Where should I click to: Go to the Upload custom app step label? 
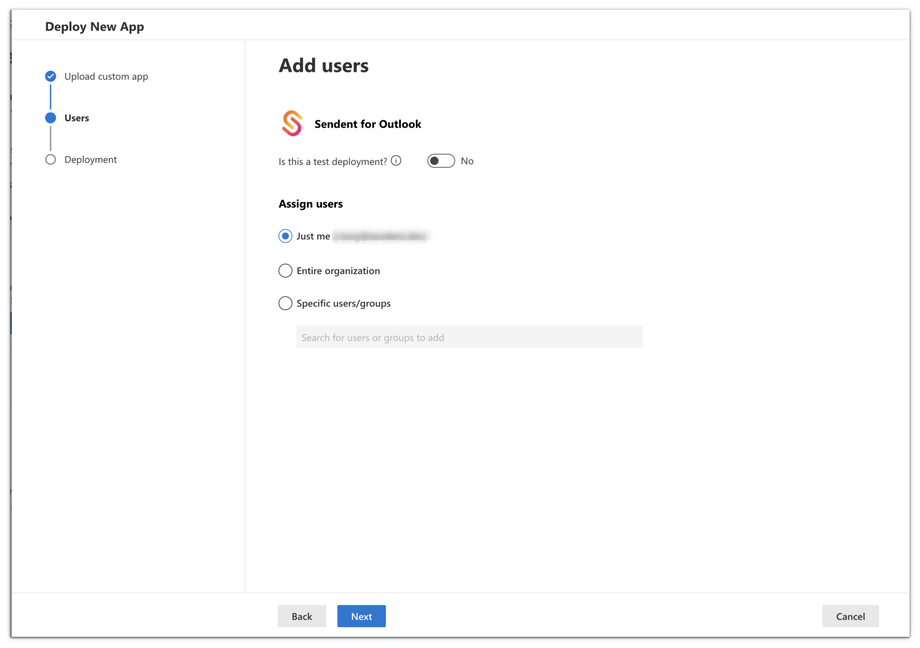106,77
